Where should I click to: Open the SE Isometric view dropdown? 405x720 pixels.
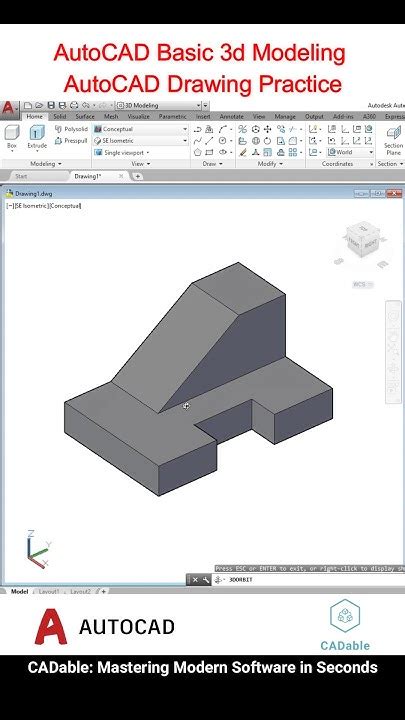coord(141,141)
